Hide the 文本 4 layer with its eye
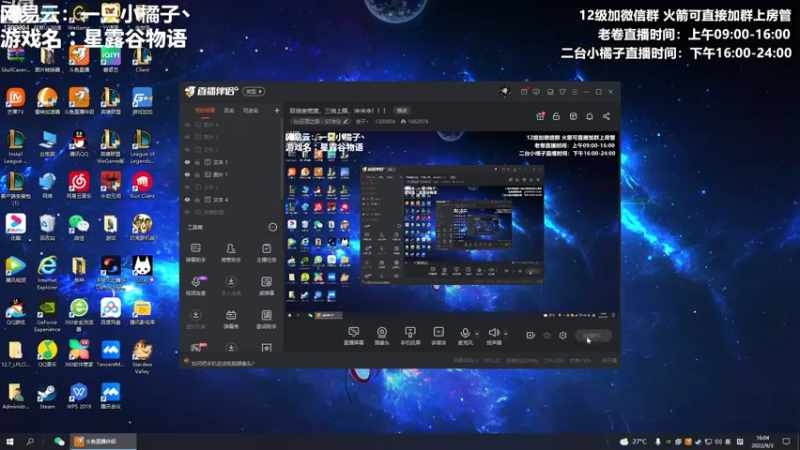The width and height of the screenshot is (800, 450). pos(187,199)
